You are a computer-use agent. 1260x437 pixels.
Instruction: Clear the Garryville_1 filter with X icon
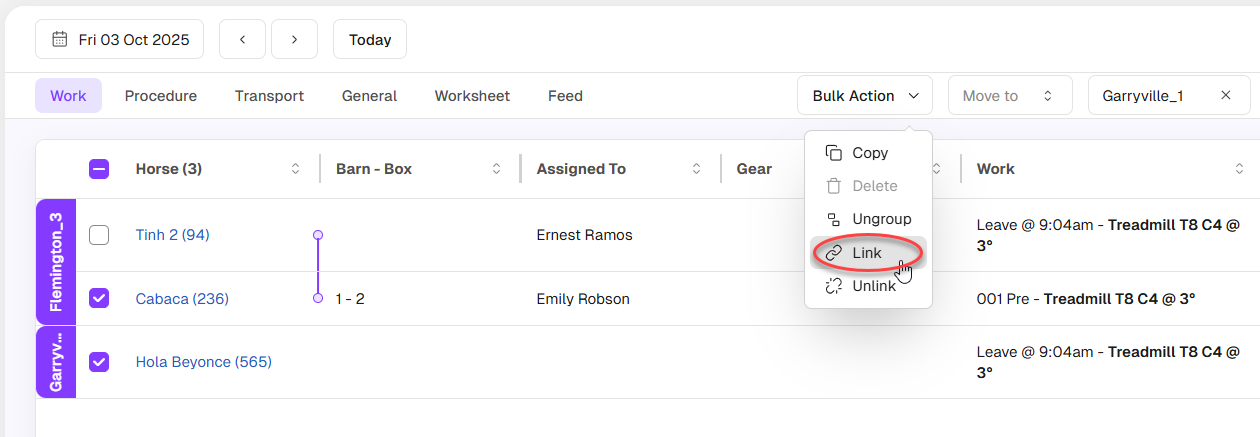(1225, 96)
